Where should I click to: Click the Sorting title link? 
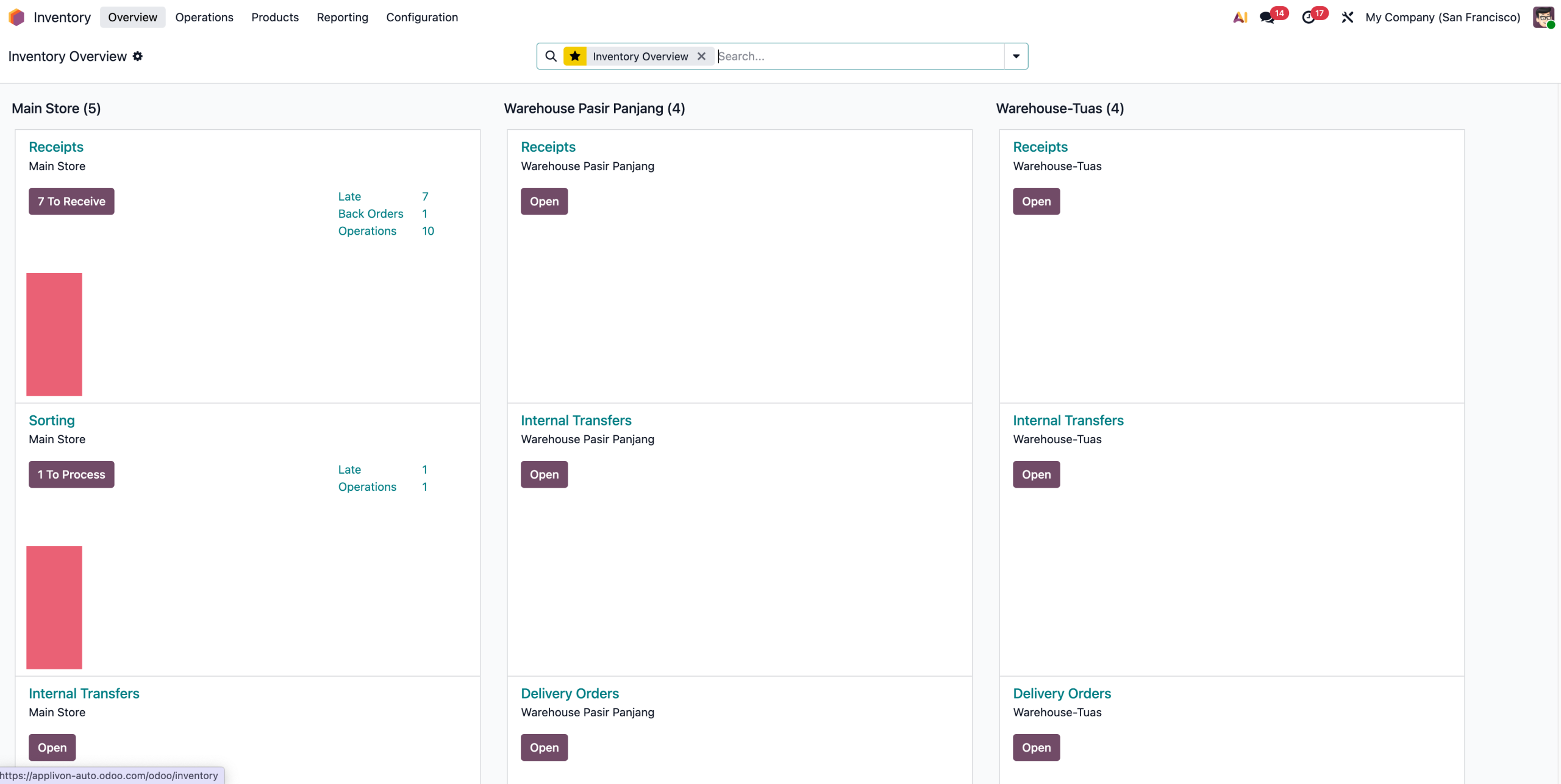tap(52, 420)
